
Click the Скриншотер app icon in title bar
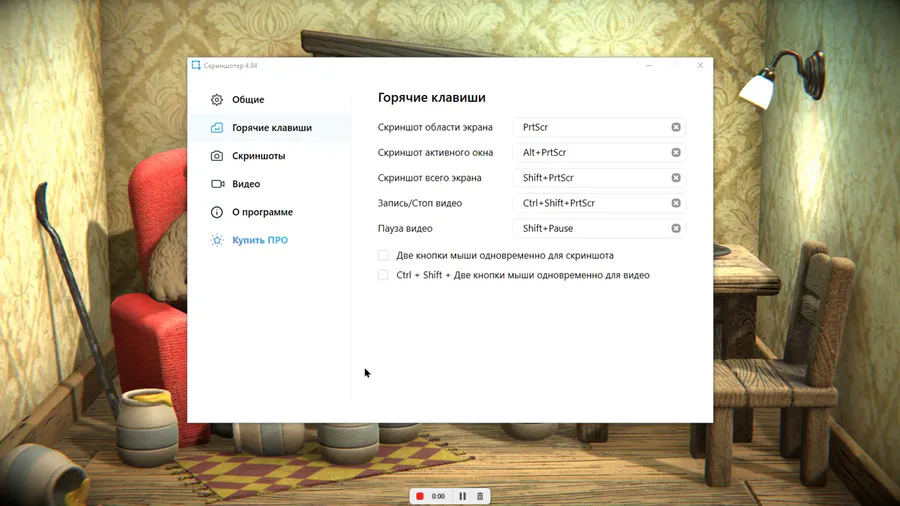pyautogui.click(x=196, y=65)
